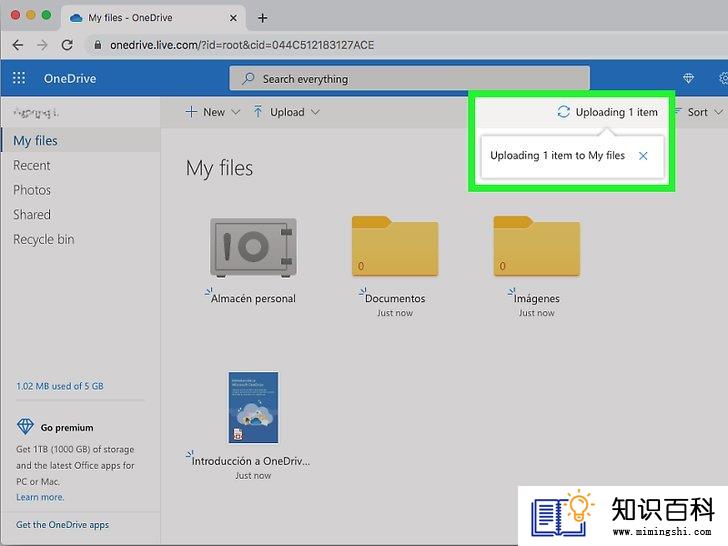Image resolution: width=728 pixels, height=546 pixels.
Task: Open Recycle bin in sidebar
Action: point(44,240)
